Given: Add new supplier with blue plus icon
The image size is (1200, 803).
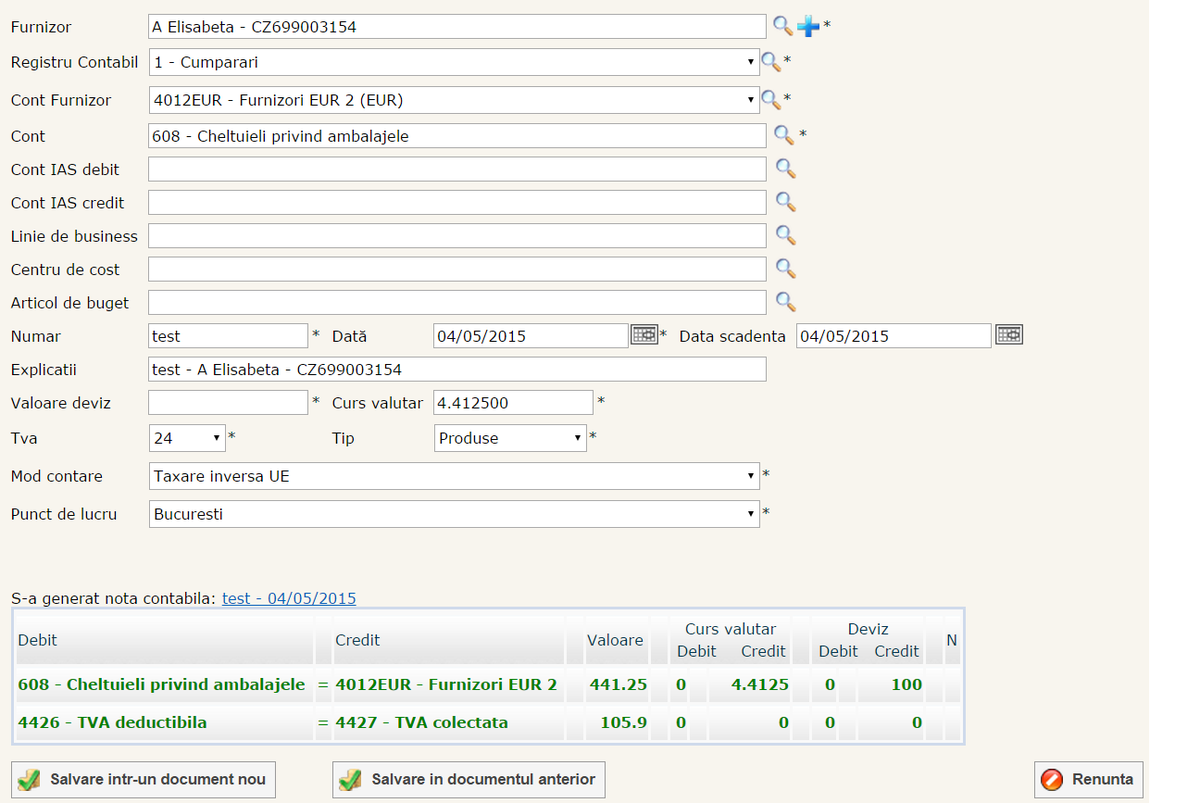Looking at the screenshot, I should click(808, 27).
